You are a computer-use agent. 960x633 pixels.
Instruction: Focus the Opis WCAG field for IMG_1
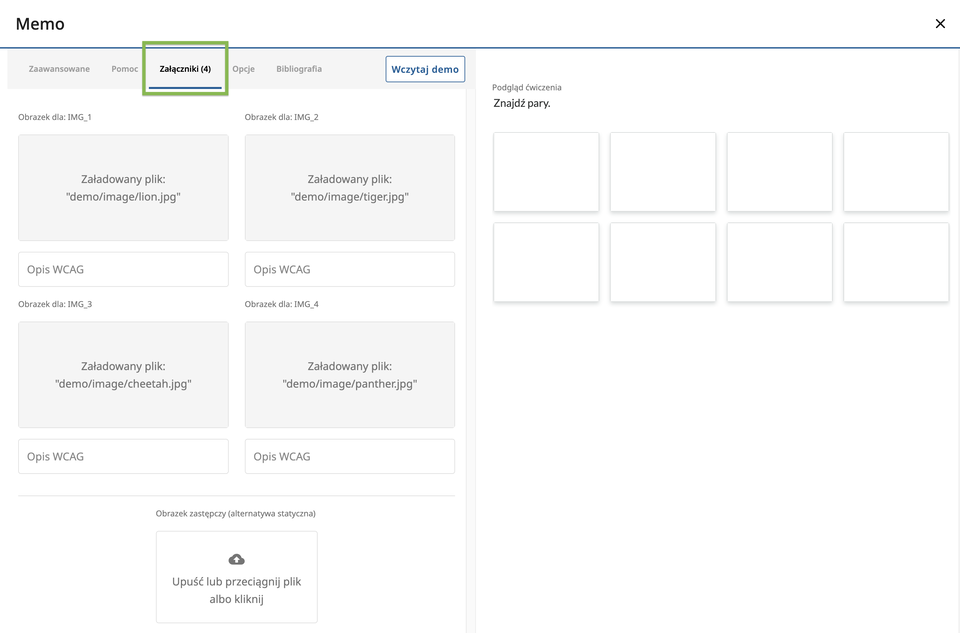point(123,270)
